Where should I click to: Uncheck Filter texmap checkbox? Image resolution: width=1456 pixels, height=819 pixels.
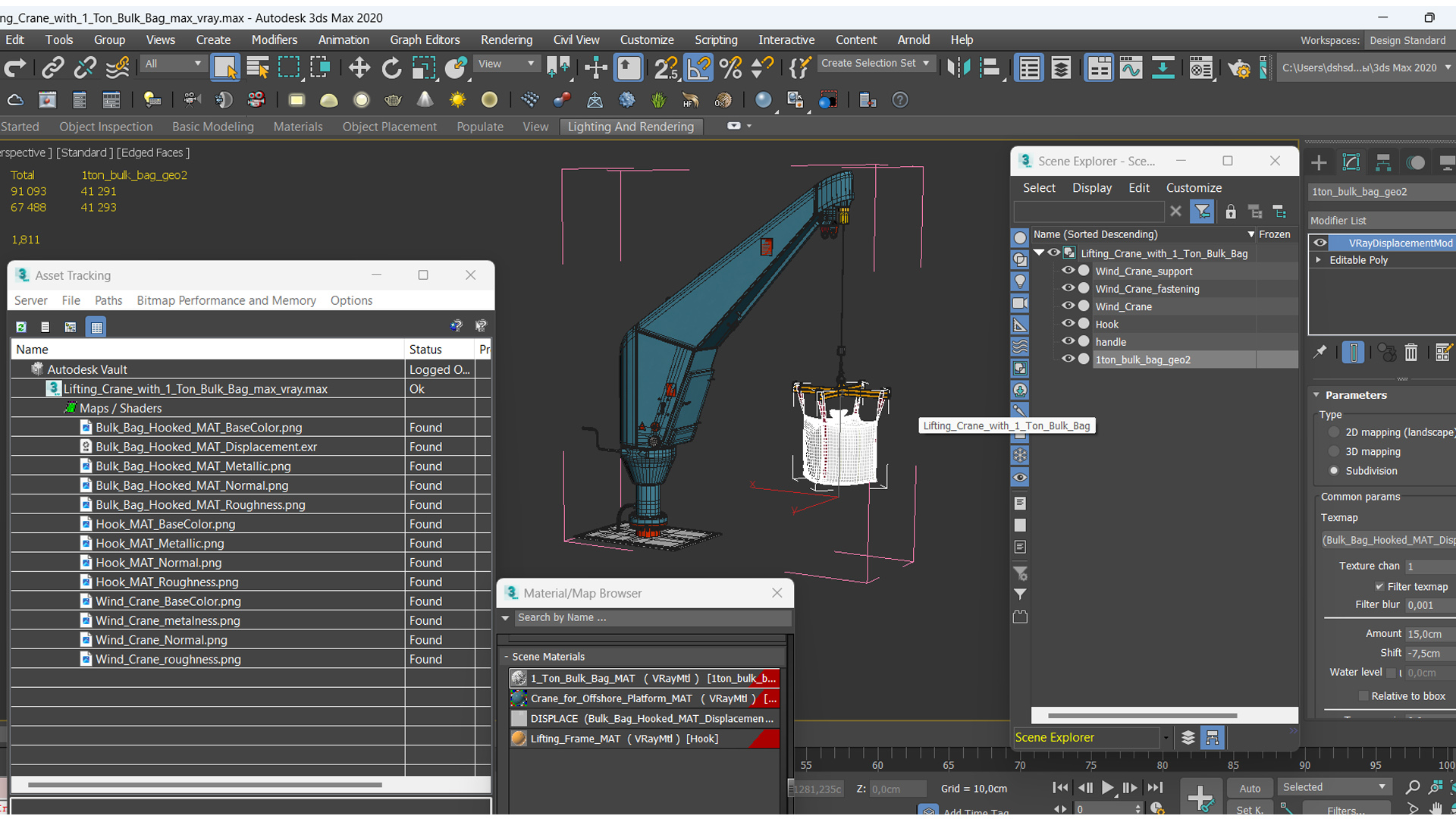tap(1379, 587)
